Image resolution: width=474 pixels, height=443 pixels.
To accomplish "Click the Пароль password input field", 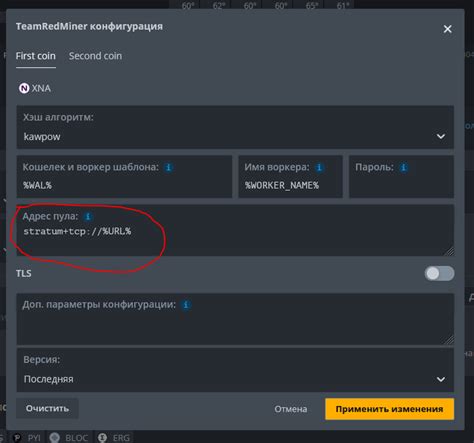I will coord(401,177).
